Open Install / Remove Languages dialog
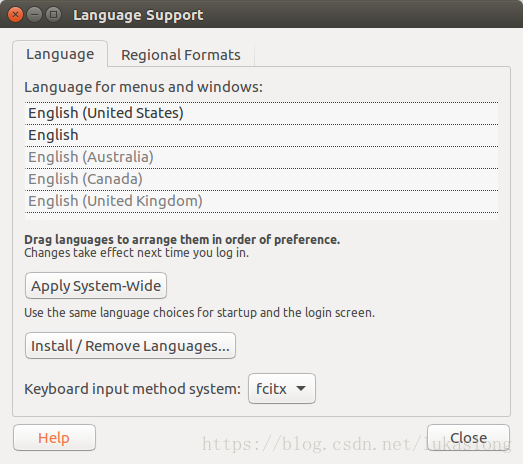Image resolution: width=523 pixels, height=464 pixels. (x=130, y=346)
